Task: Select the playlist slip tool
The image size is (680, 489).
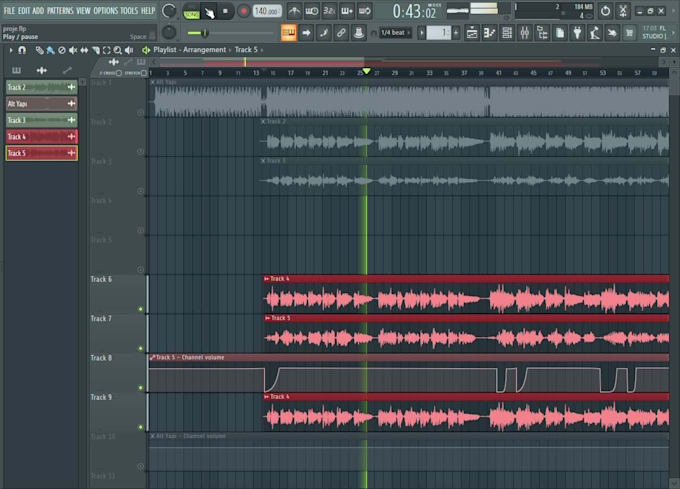Action: point(84,50)
